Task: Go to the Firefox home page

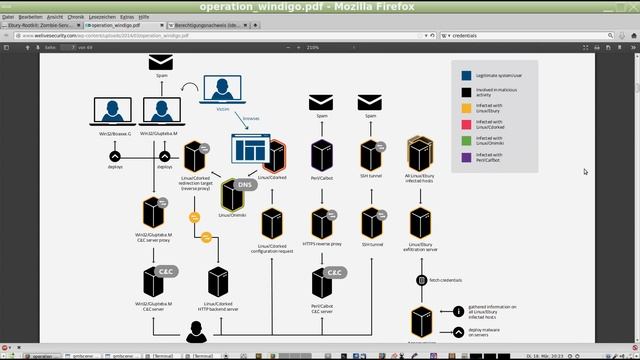Action: click(634, 36)
